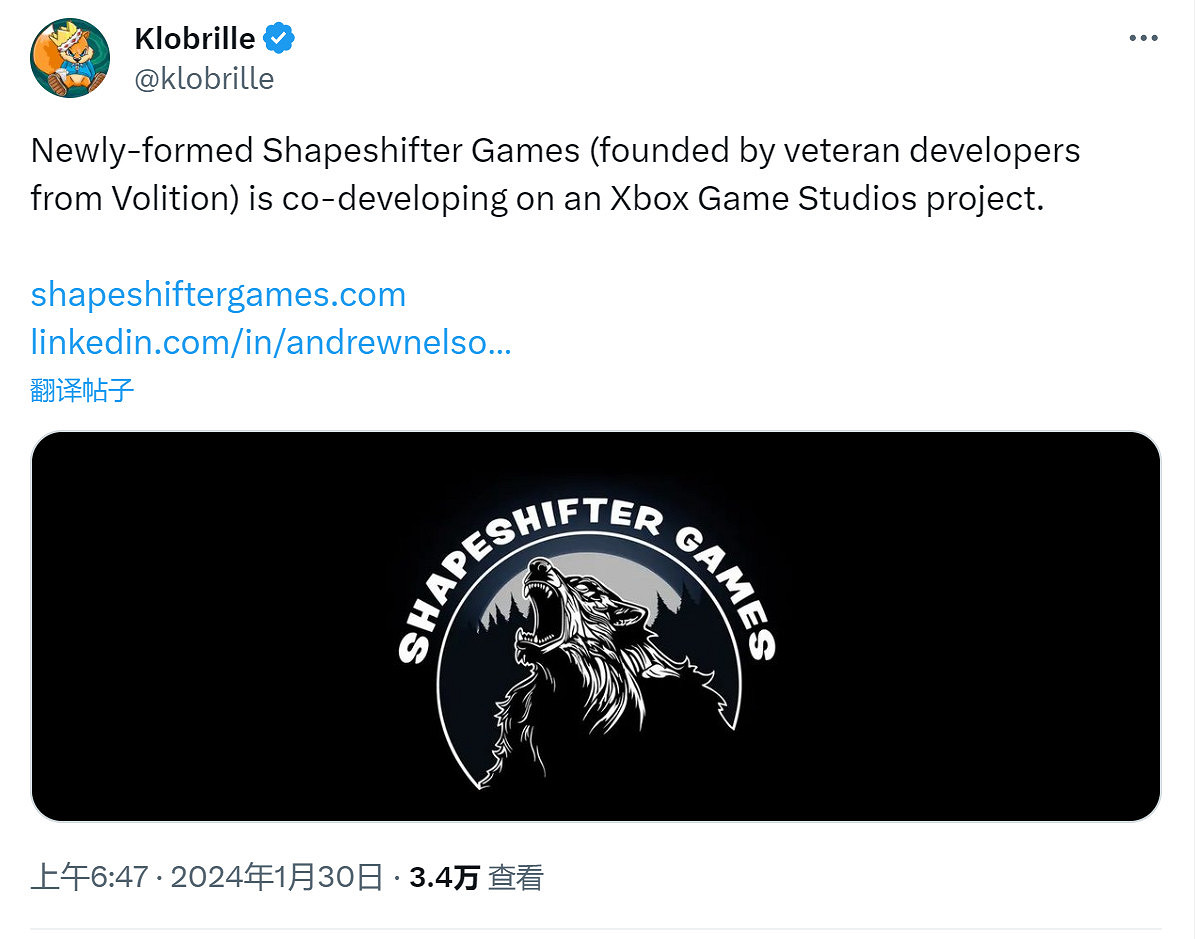Open the linkedin.com profile link
Image resolution: width=1195 pixels, height=939 pixels.
pyautogui.click(x=270, y=342)
